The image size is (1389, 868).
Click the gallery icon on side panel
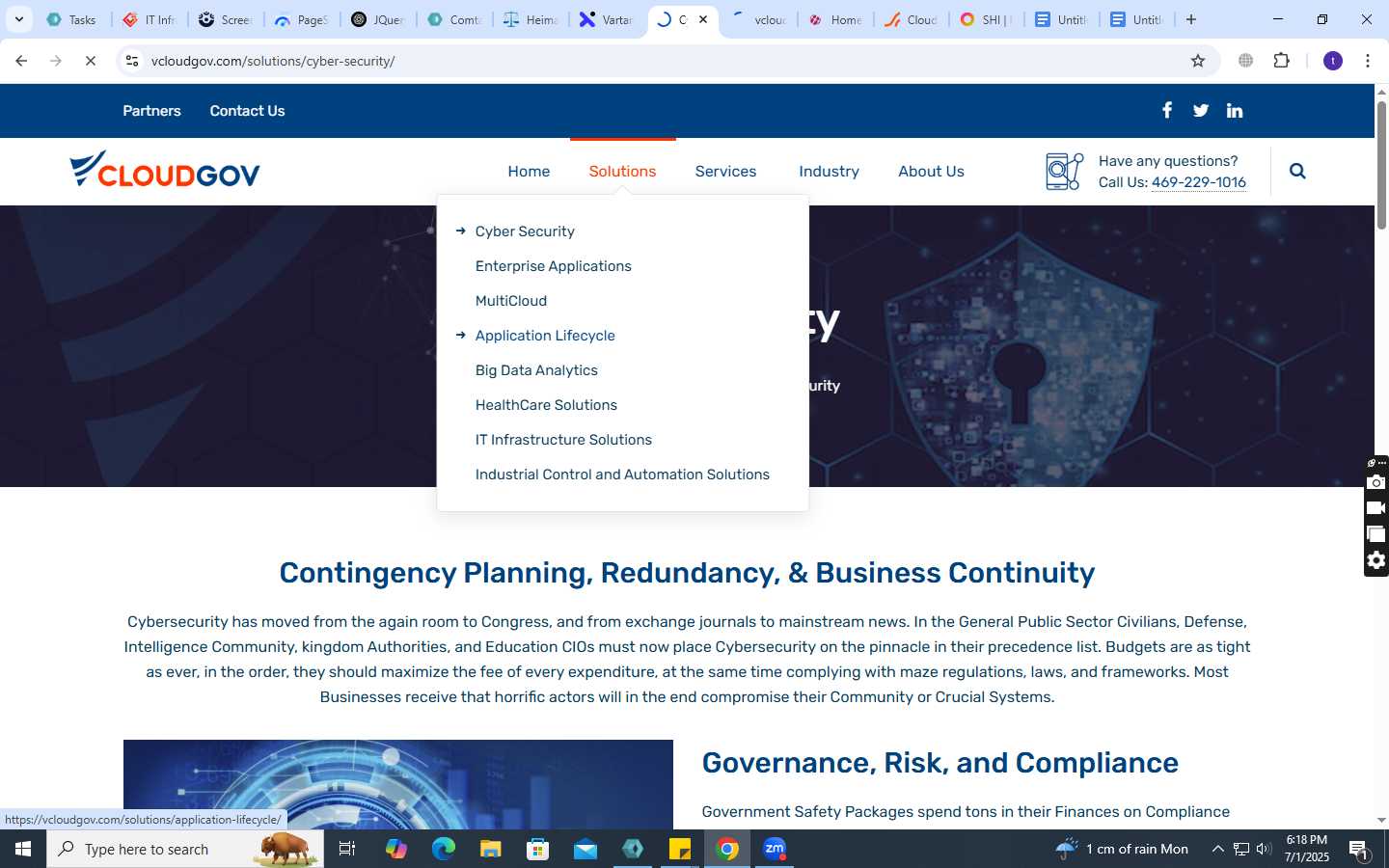[1376, 534]
